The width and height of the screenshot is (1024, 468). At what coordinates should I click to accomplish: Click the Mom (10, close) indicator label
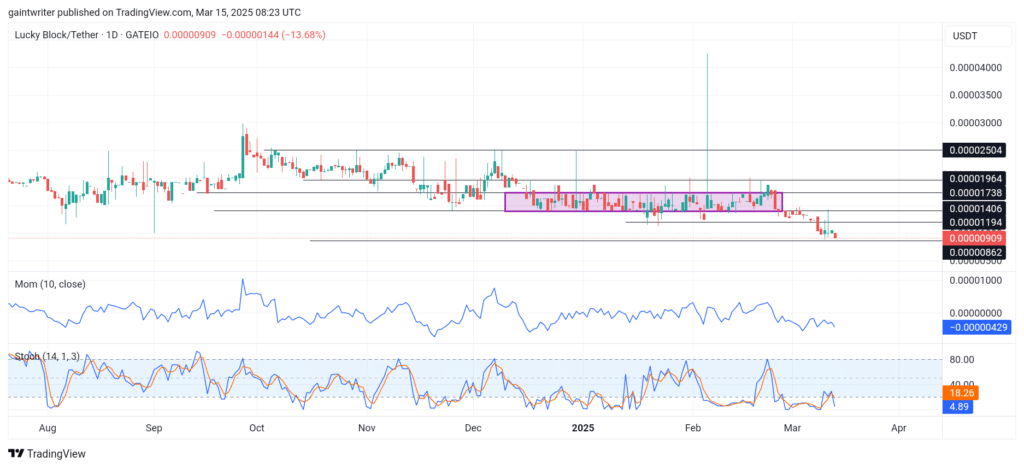(50, 285)
